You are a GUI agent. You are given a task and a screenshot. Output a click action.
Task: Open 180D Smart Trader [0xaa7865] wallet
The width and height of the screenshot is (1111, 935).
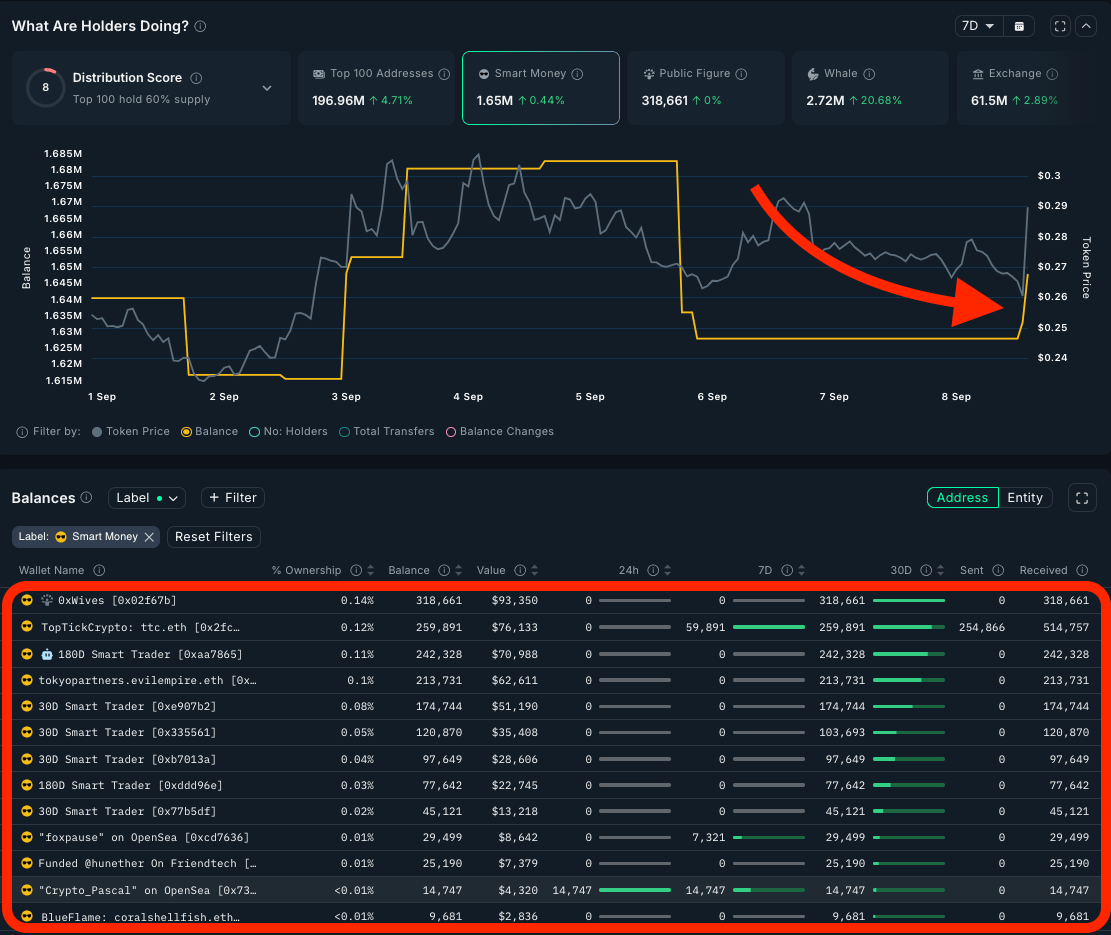tap(150, 654)
